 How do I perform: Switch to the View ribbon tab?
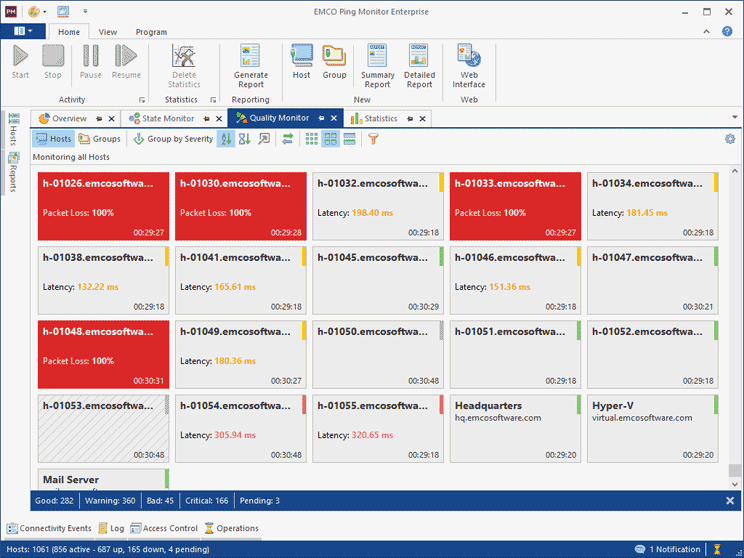[107, 32]
